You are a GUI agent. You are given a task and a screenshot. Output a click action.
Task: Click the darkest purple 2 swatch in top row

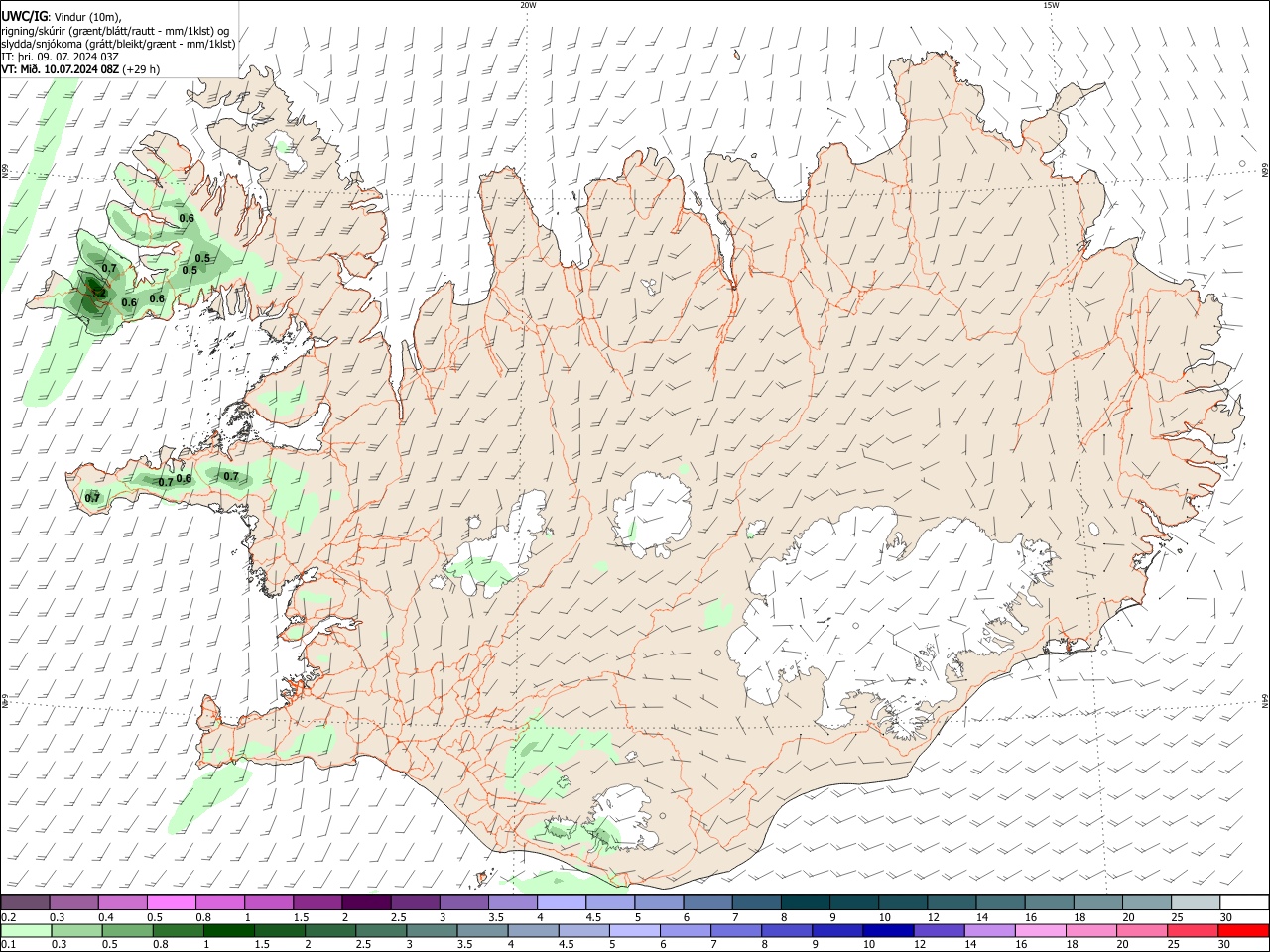tap(366, 902)
